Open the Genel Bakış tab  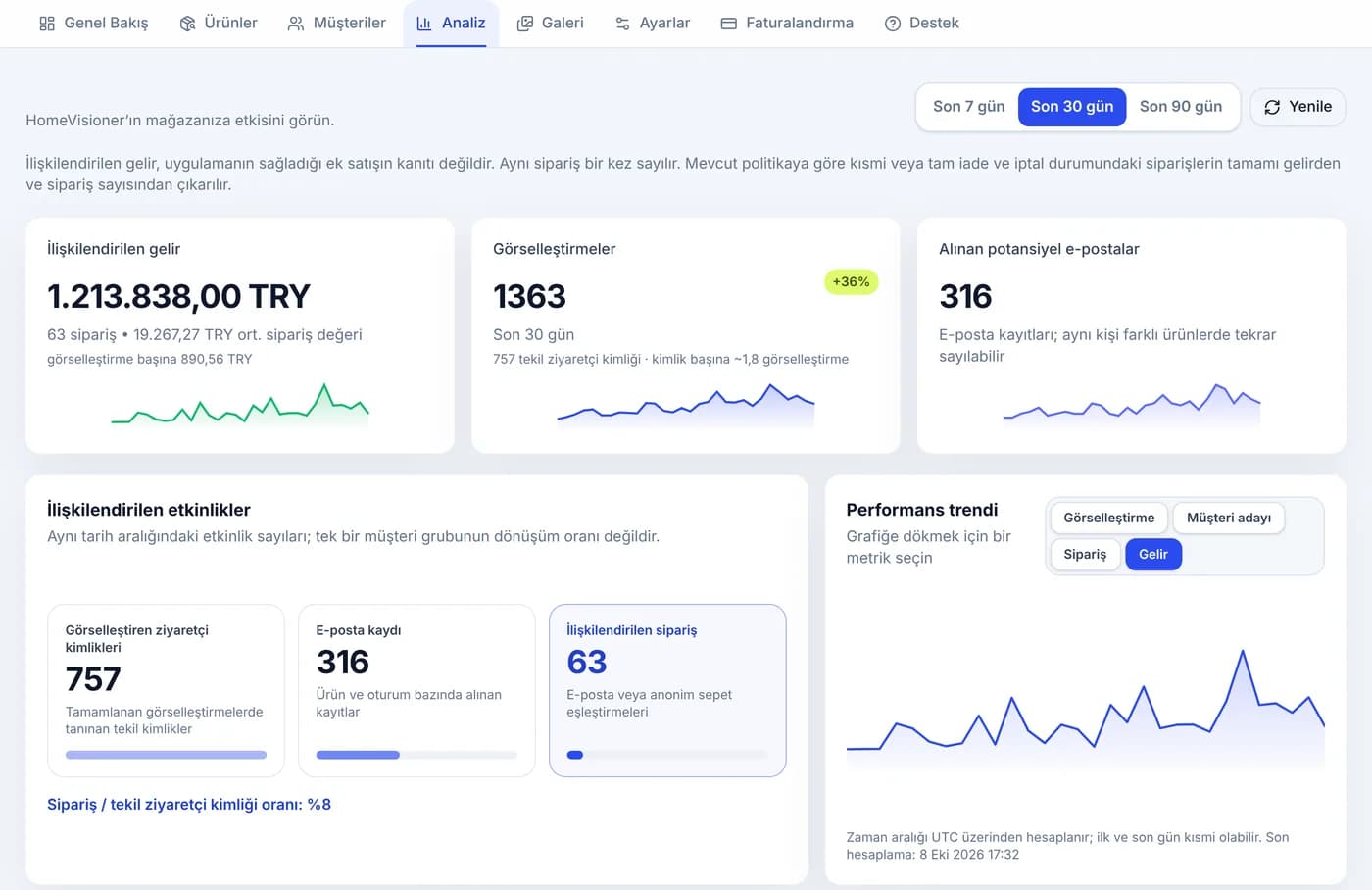point(94,24)
